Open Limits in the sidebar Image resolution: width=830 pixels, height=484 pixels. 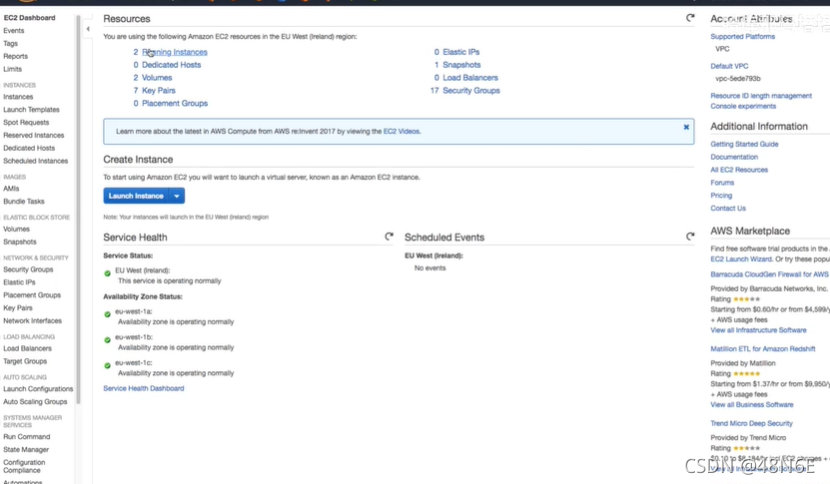13,69
